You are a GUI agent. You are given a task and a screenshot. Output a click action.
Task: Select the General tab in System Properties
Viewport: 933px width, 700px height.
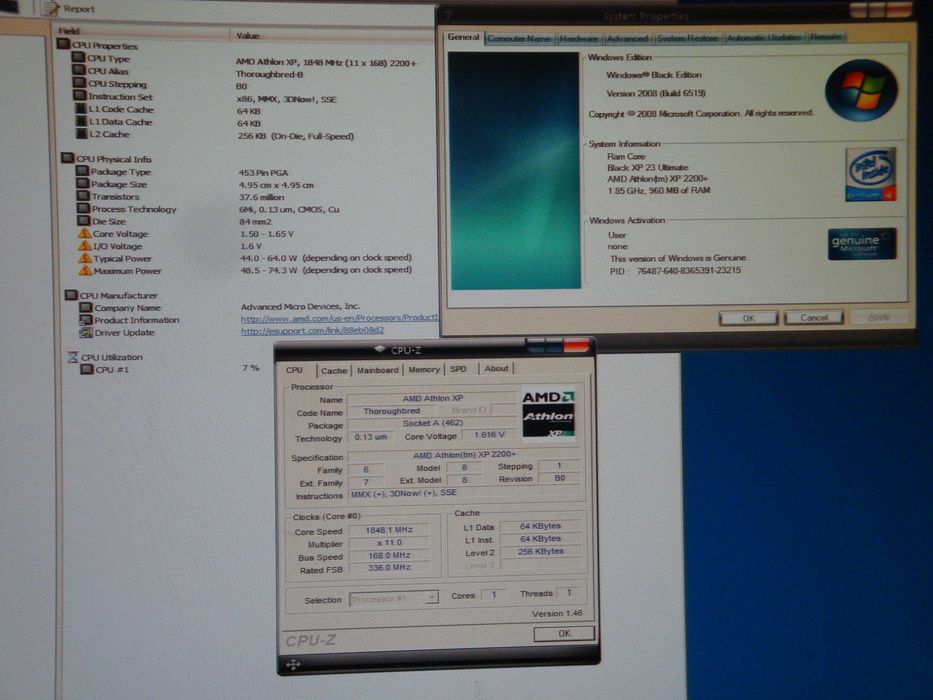coord(464,37)
